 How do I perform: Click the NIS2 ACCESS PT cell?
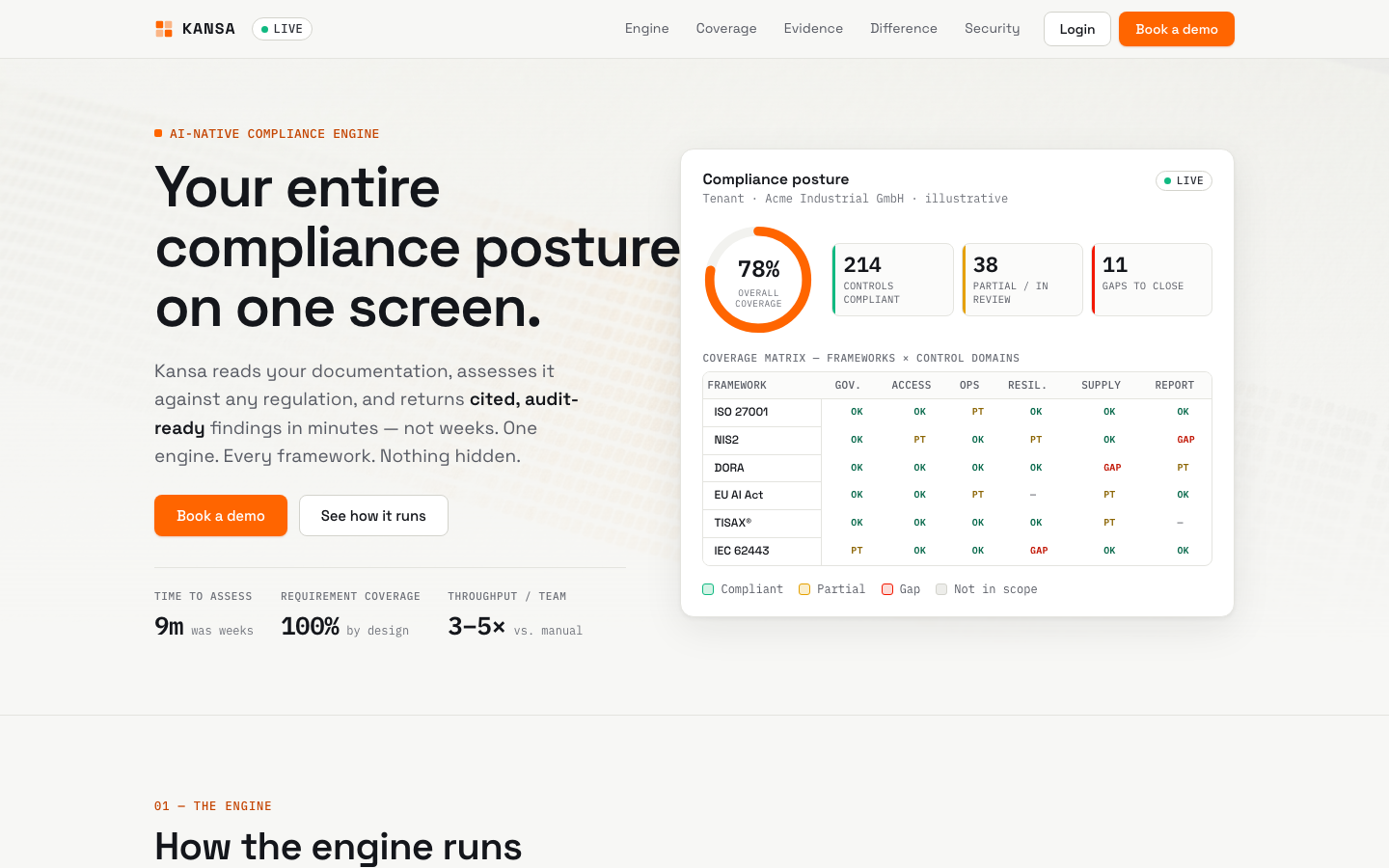[x=920, y=440]
